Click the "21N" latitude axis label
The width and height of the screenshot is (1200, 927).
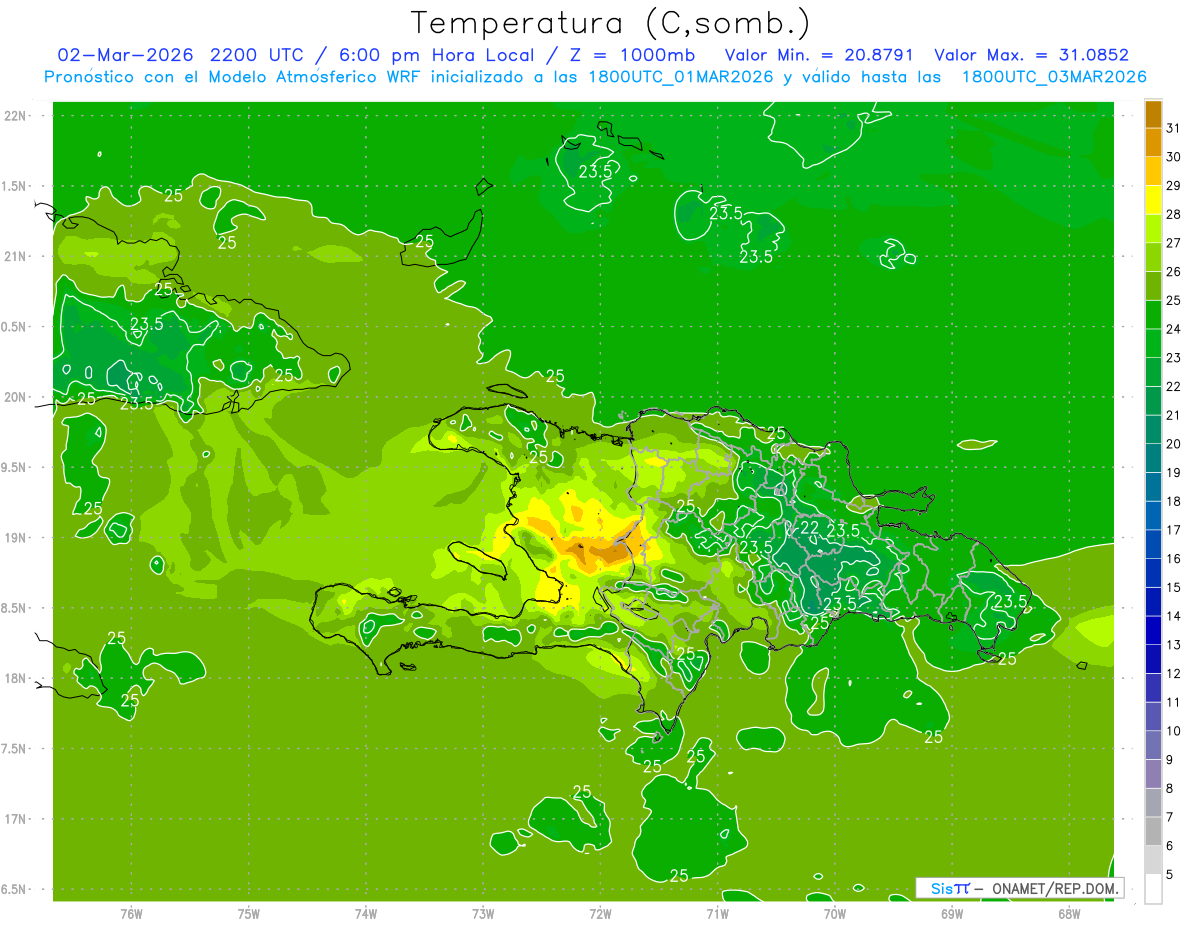pos(15,256)
